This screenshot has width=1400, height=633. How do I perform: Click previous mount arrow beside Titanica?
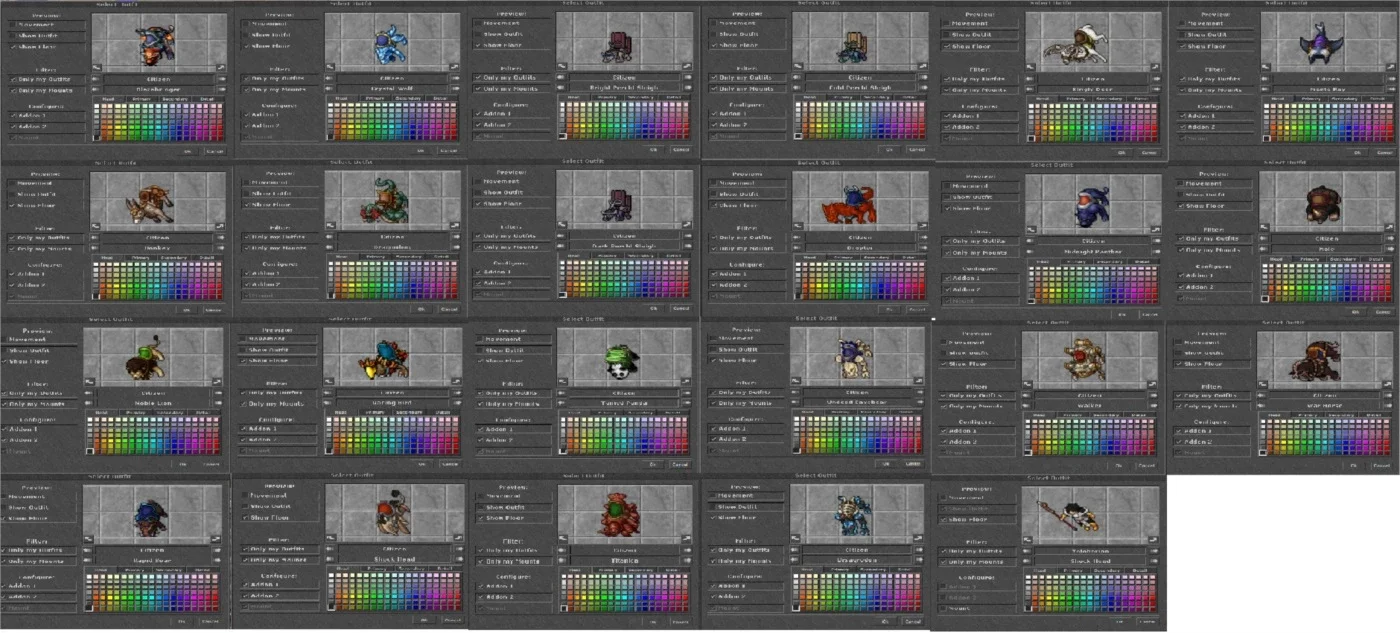click(562, 560)
